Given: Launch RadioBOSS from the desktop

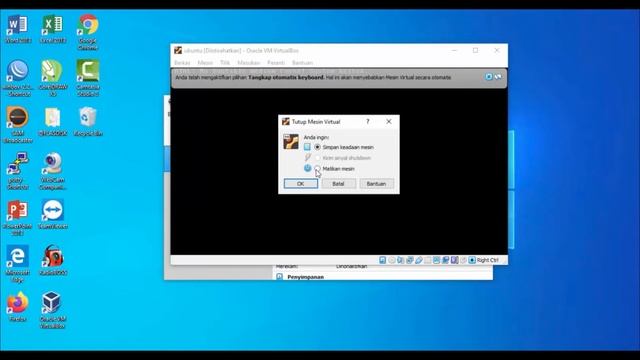Looking at the screenshot, I should pyautogui.click(x=53, y=261).
